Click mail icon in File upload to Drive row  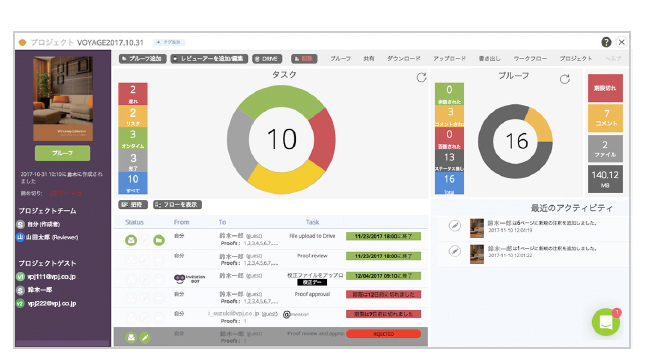[x=131, y=240]
